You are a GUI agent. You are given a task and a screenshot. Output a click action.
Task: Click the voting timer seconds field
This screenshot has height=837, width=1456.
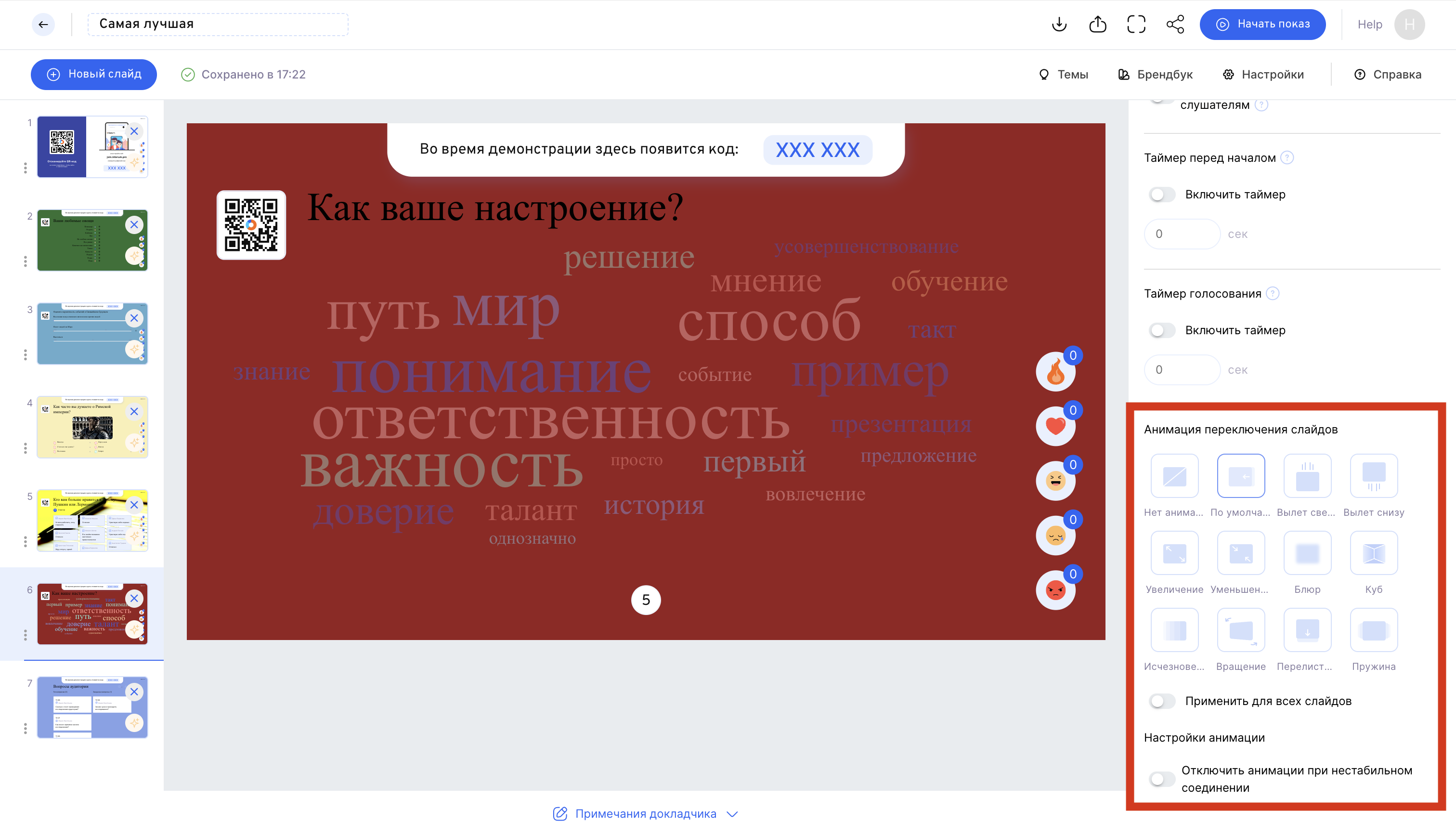point(1182,370)
